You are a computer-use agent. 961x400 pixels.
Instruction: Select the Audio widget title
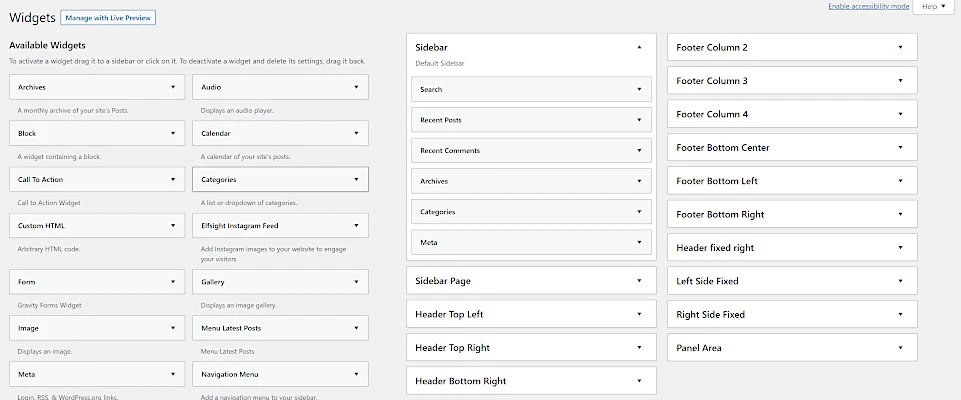pos(211,87)
